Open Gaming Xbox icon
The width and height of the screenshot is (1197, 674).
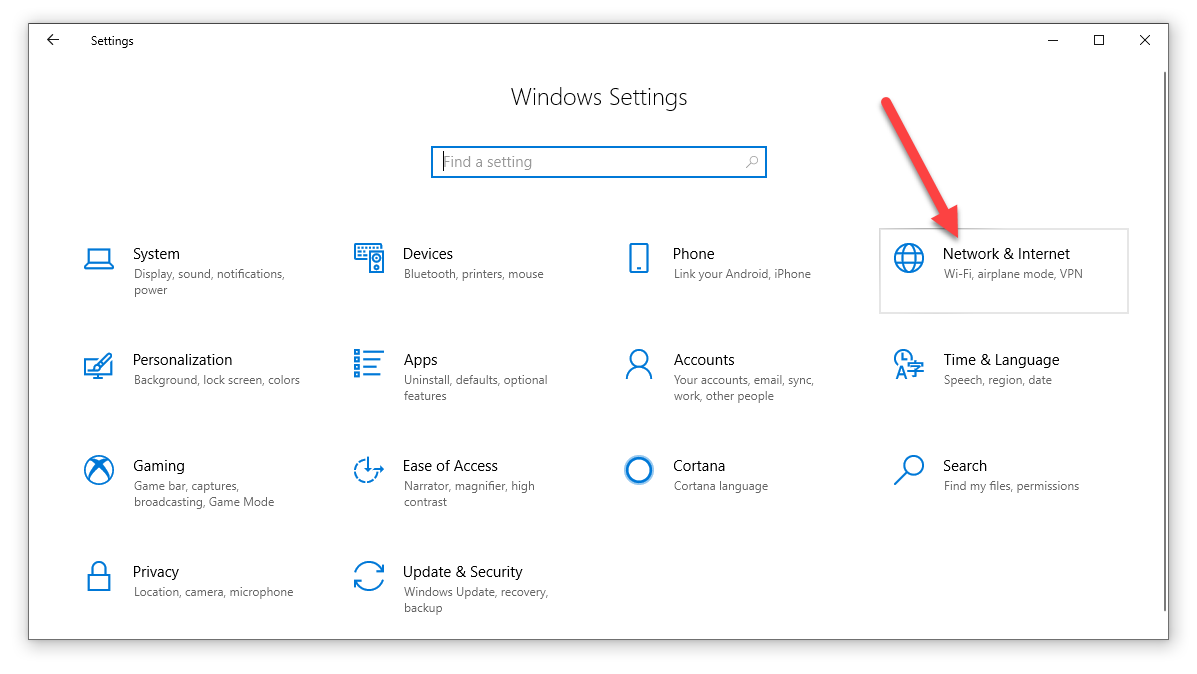pos(98,470)
